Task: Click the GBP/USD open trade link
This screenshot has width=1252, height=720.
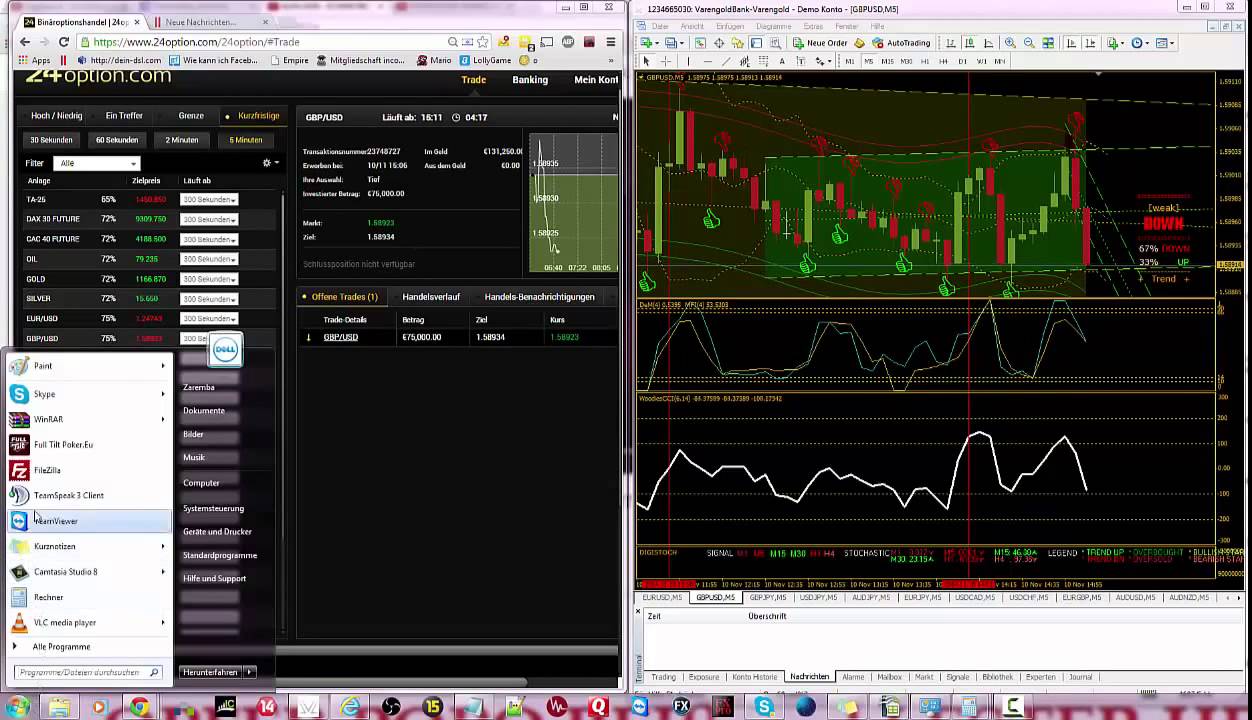Action: pyautogui.click(x=340, y=337)
